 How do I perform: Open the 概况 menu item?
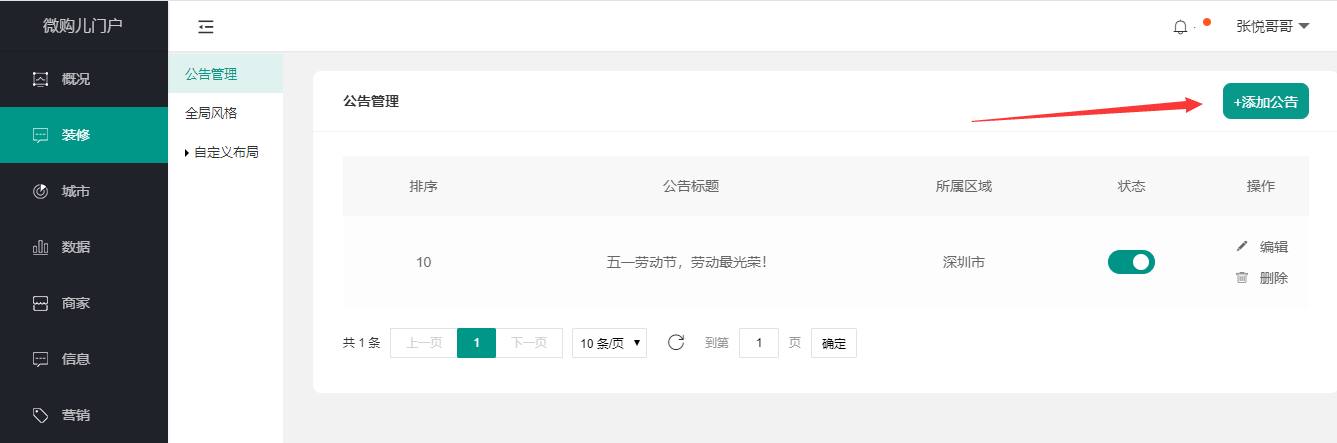(84, 79)
